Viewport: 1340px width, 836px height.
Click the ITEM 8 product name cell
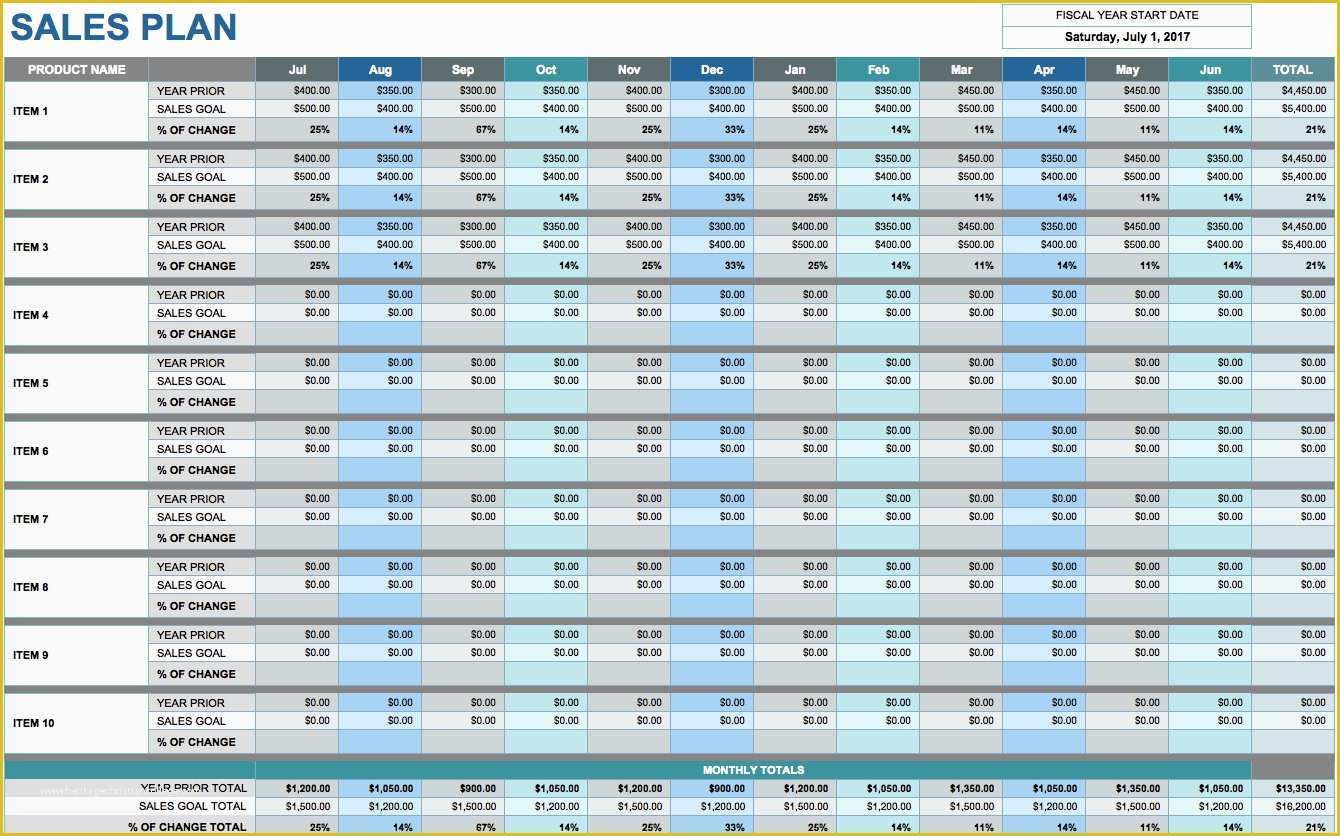tap(77, 587)
